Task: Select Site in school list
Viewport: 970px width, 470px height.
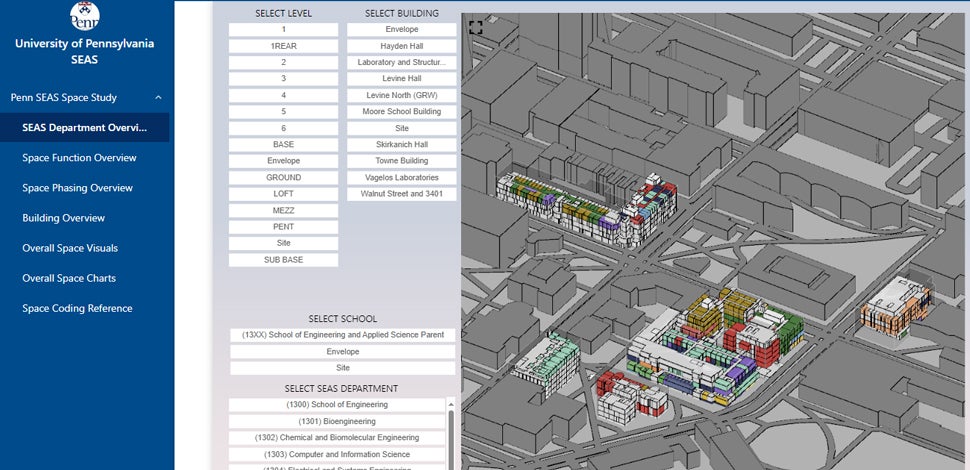Action: tap(343, 368)
